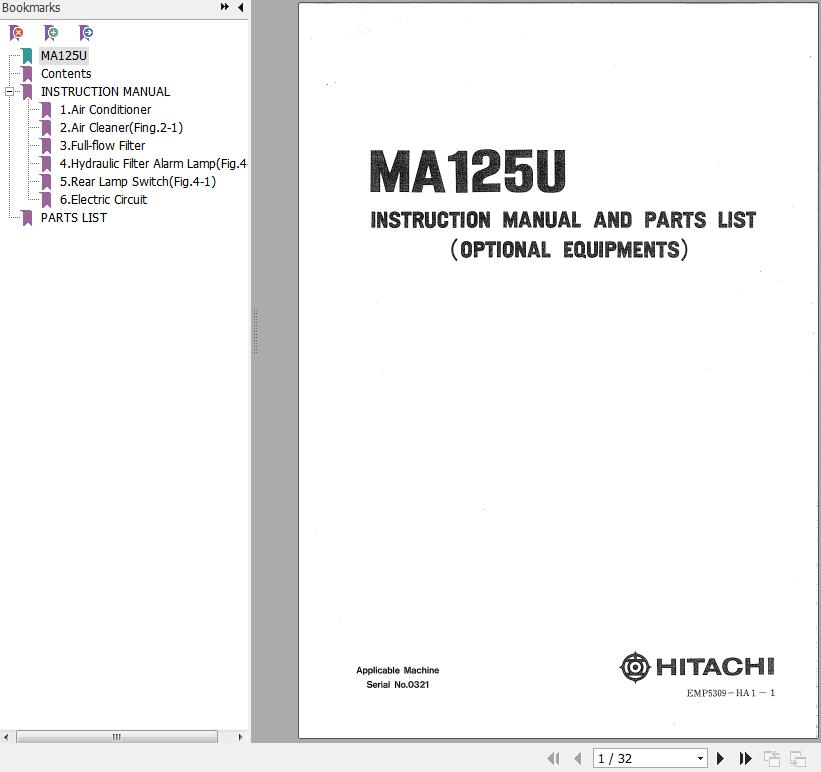This screenshot has width=821, height=772.
Task: Click the "EMP5309-HA1-1" document code
Action: [x=731, y=693]
